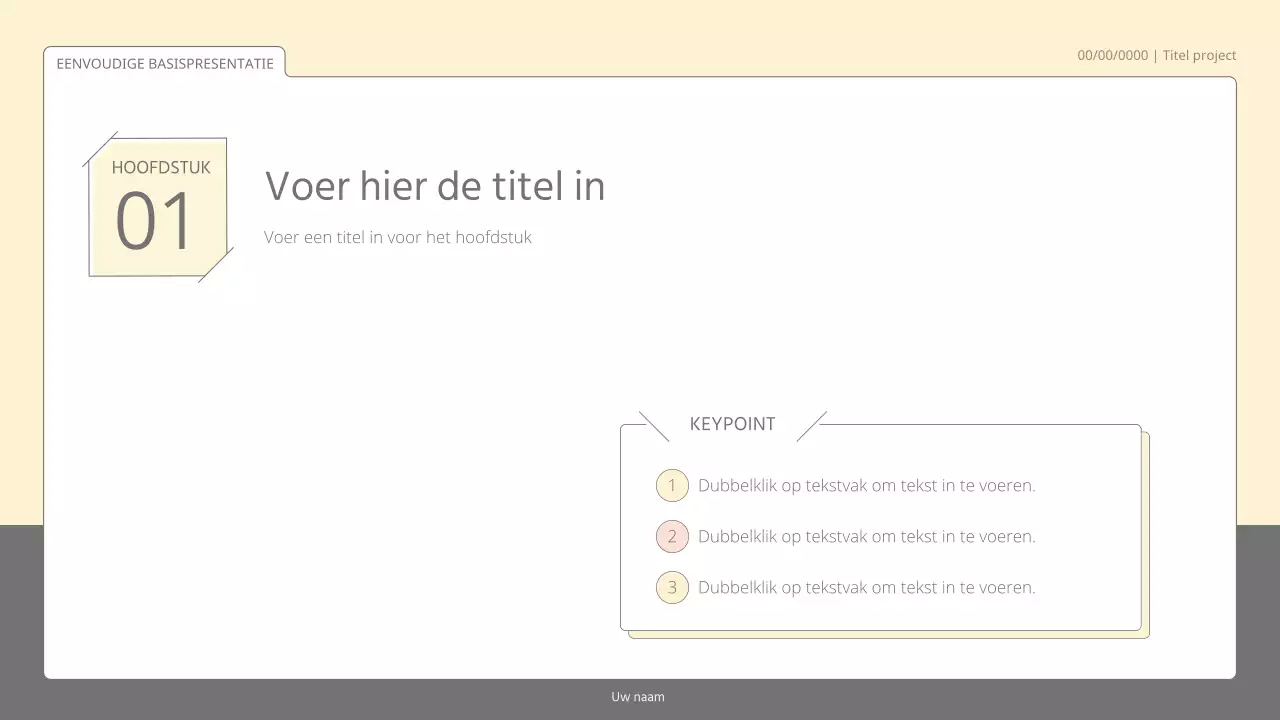Viewport: 1280px width, 720px height.
Task: Click the subtitle text below the main title
Action: (x=397, y=237)
